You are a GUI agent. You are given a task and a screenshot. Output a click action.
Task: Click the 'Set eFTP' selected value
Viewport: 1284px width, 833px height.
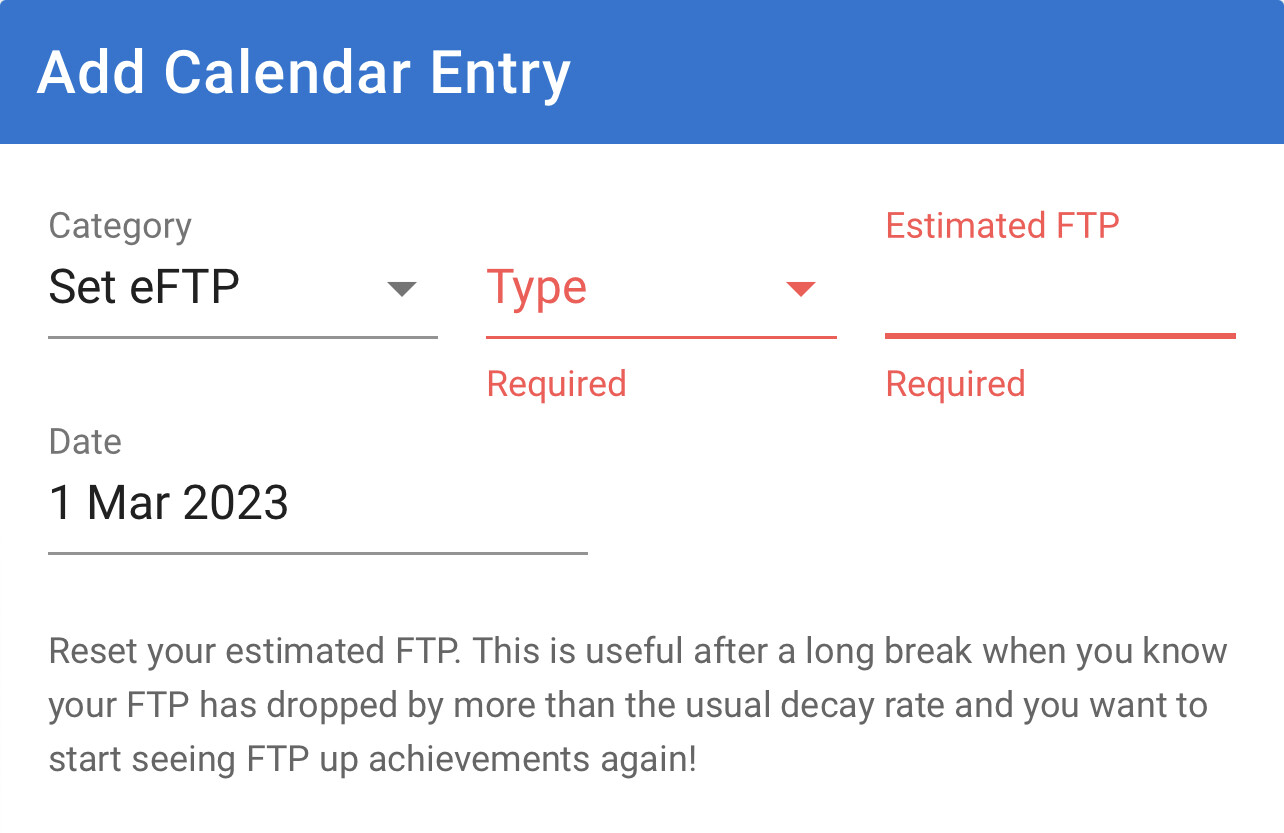tap(144, 288)
